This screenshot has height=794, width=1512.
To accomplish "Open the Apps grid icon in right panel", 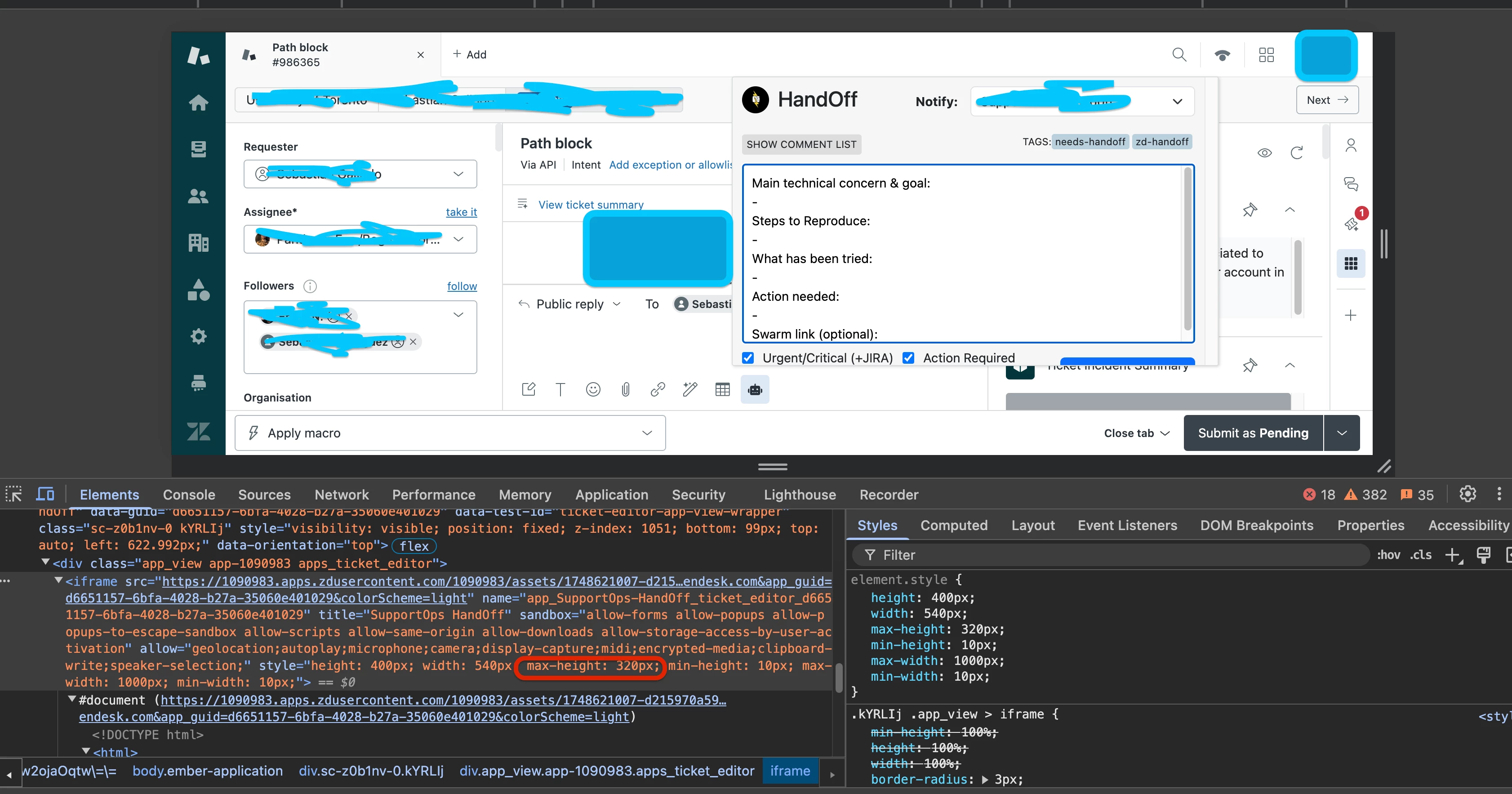I will (x=1351, y=263).
